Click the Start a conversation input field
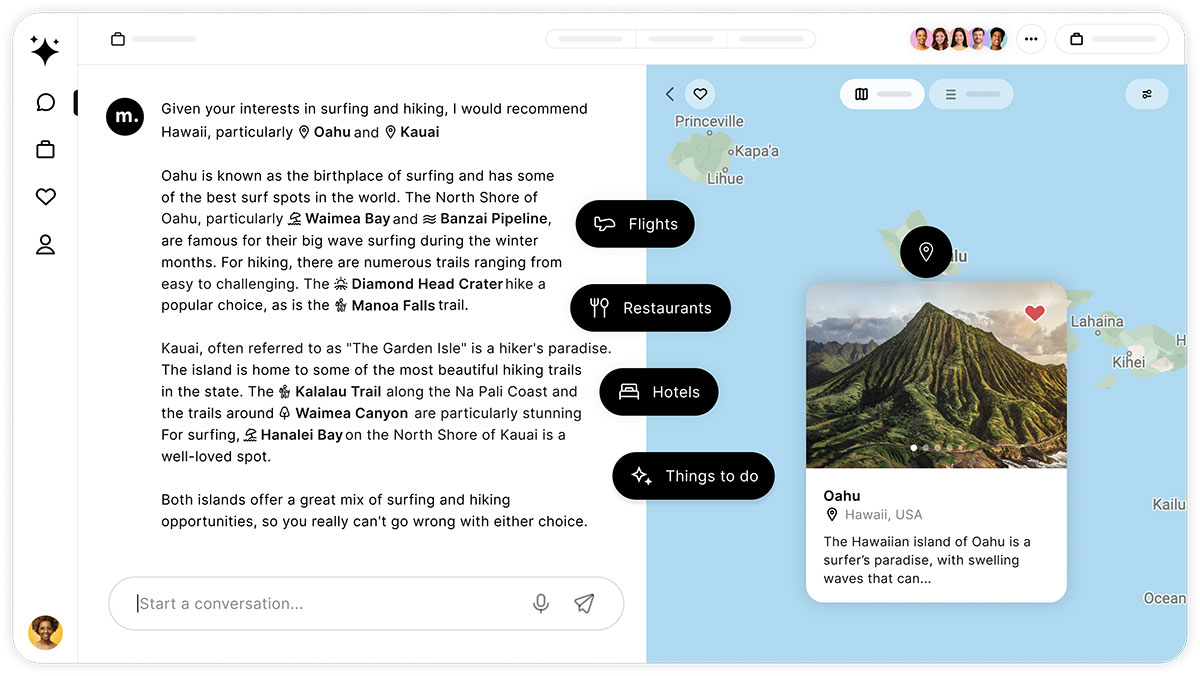Image resolution: width=1200 pixels, height=676 pixels. coord(300,603)
